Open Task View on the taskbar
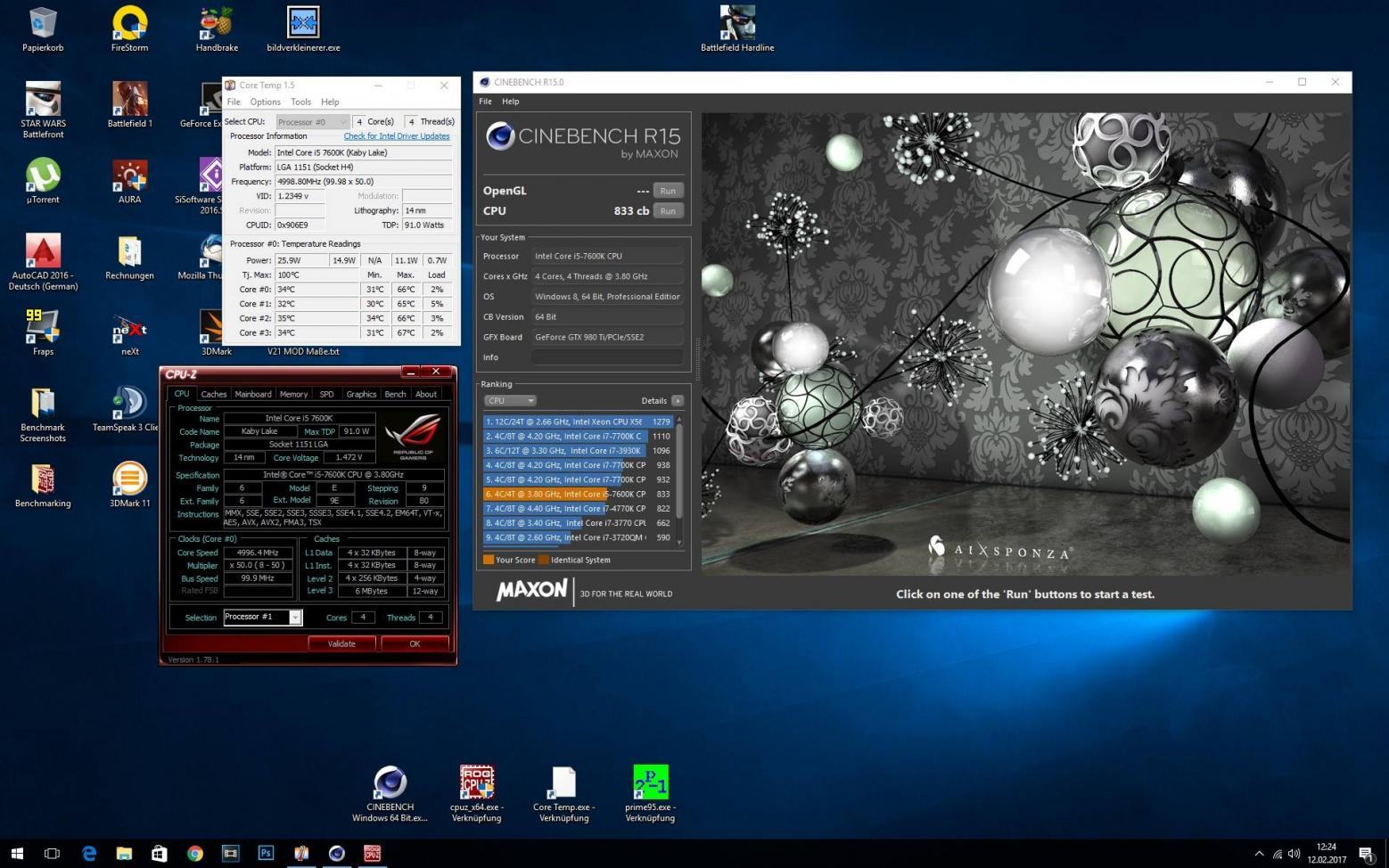 pyautogui.click(x=52, y=853)
